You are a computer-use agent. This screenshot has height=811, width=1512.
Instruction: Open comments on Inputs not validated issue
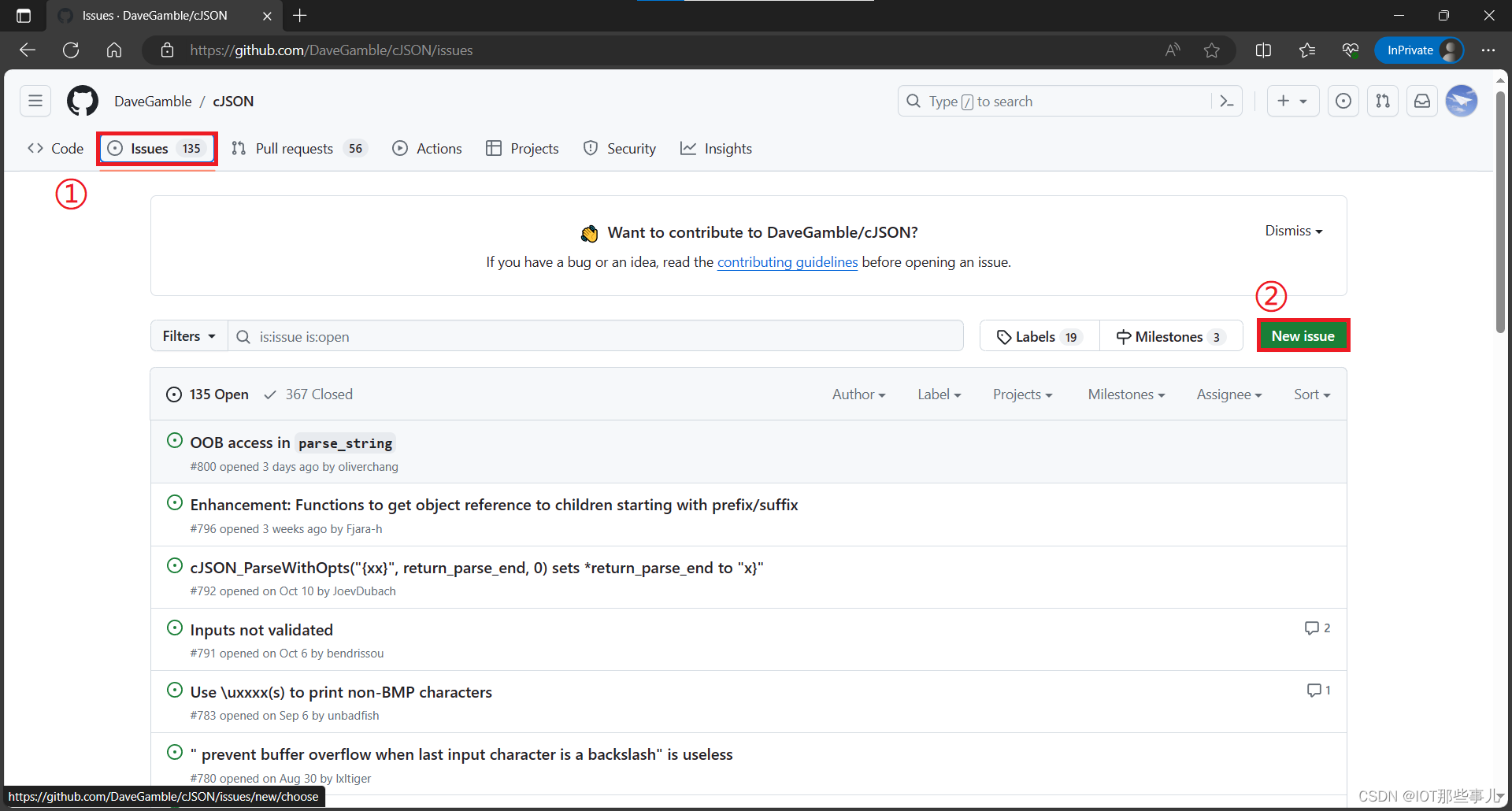tap(1317, 628)
